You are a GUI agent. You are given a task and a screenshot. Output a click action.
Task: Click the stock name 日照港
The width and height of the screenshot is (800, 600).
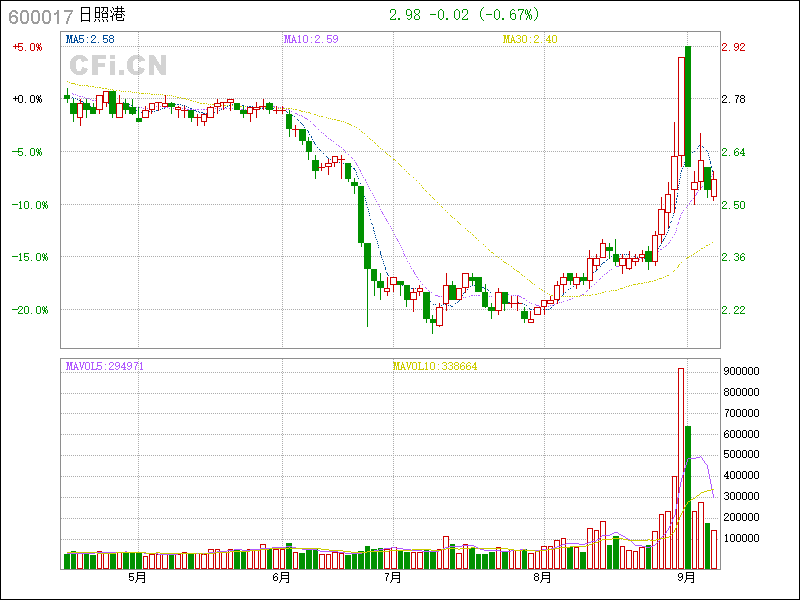pyautogui.click(x=101, y=15)
